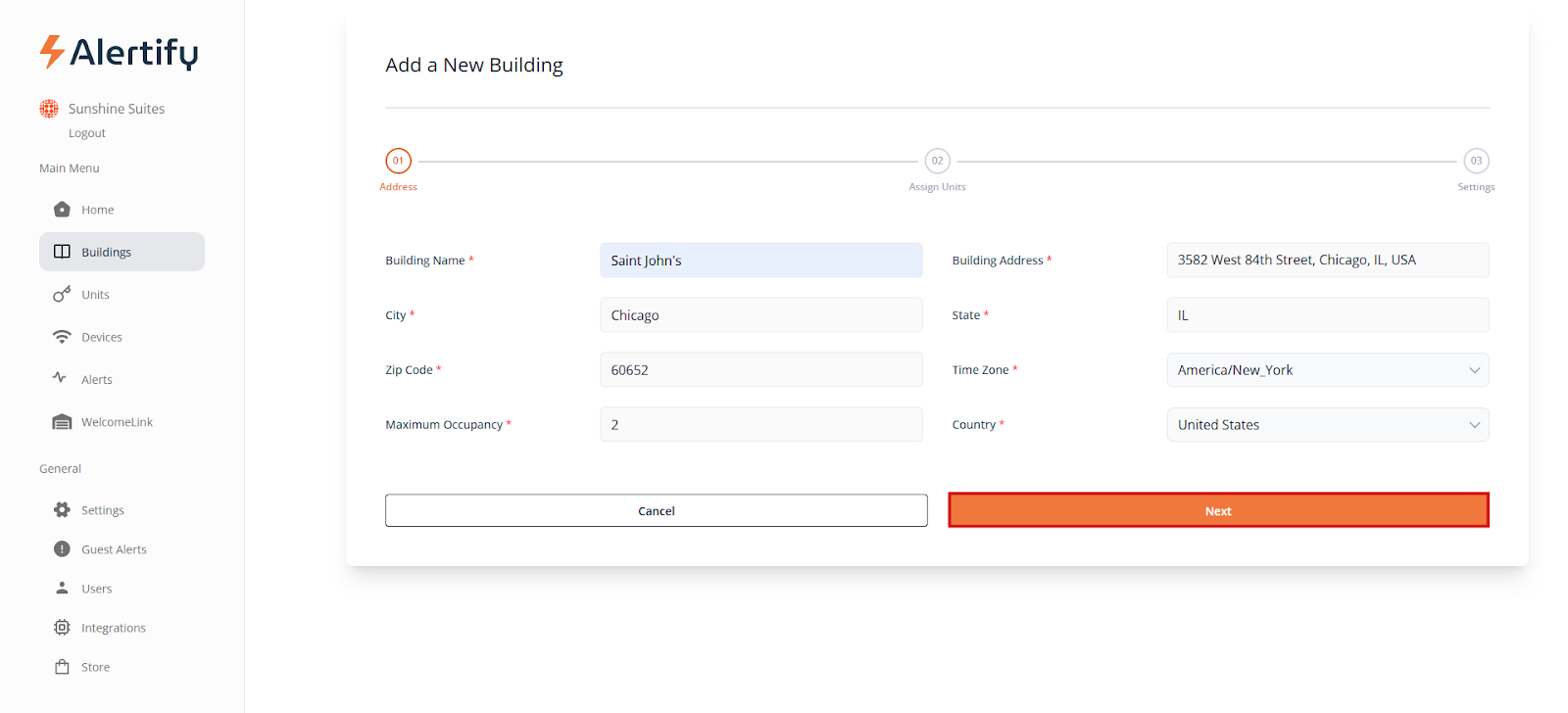Open the Country dropdown
The width and height of the screenshot is (1568, 713).
[1327, 425]
